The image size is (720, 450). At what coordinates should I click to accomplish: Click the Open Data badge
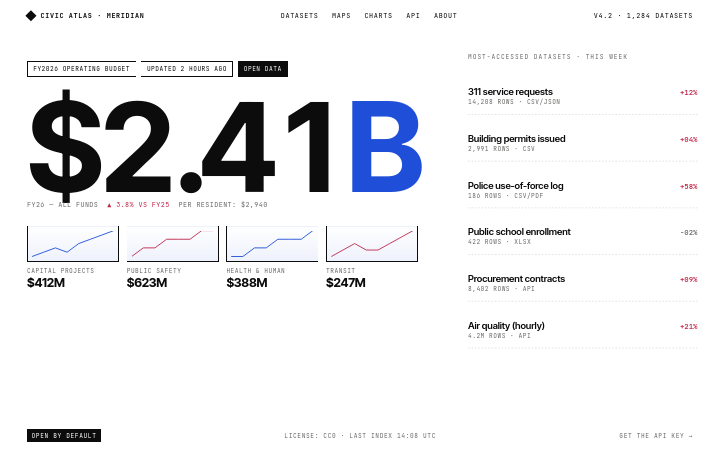click(x=263, y=69)
